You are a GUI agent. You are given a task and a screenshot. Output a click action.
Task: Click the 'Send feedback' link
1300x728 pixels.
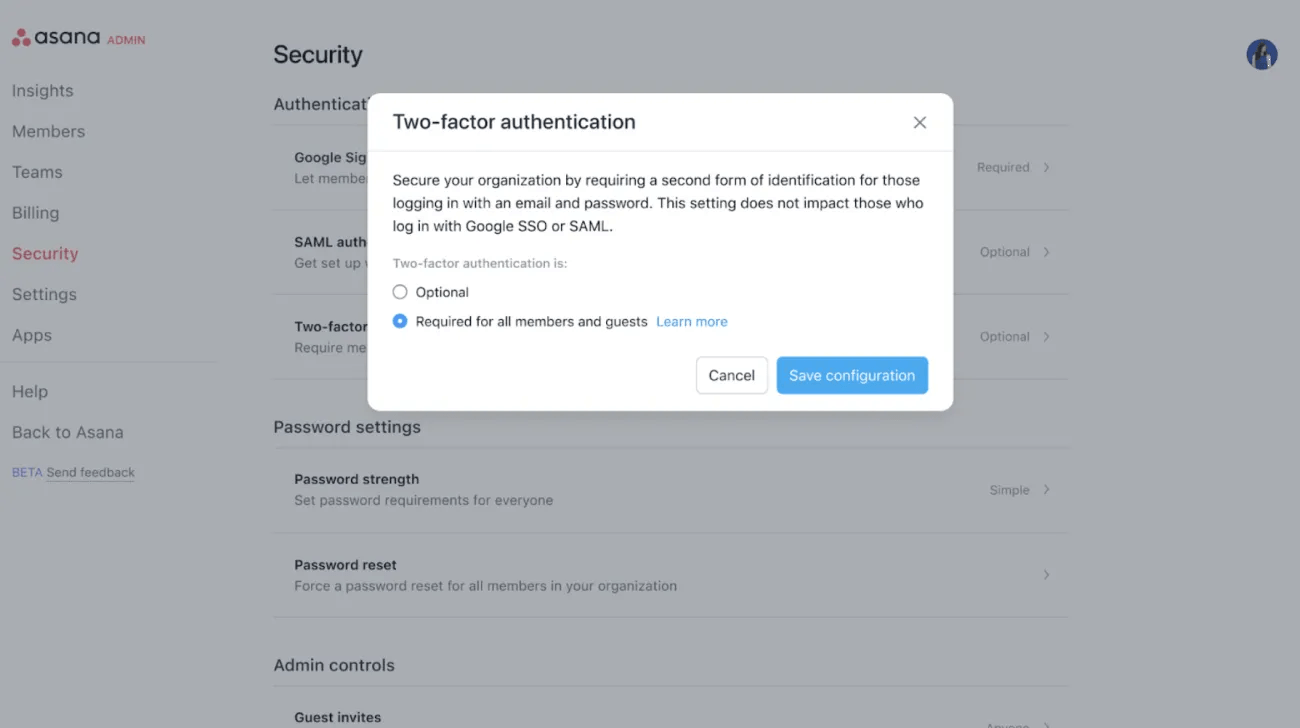(x=90, y=472)
